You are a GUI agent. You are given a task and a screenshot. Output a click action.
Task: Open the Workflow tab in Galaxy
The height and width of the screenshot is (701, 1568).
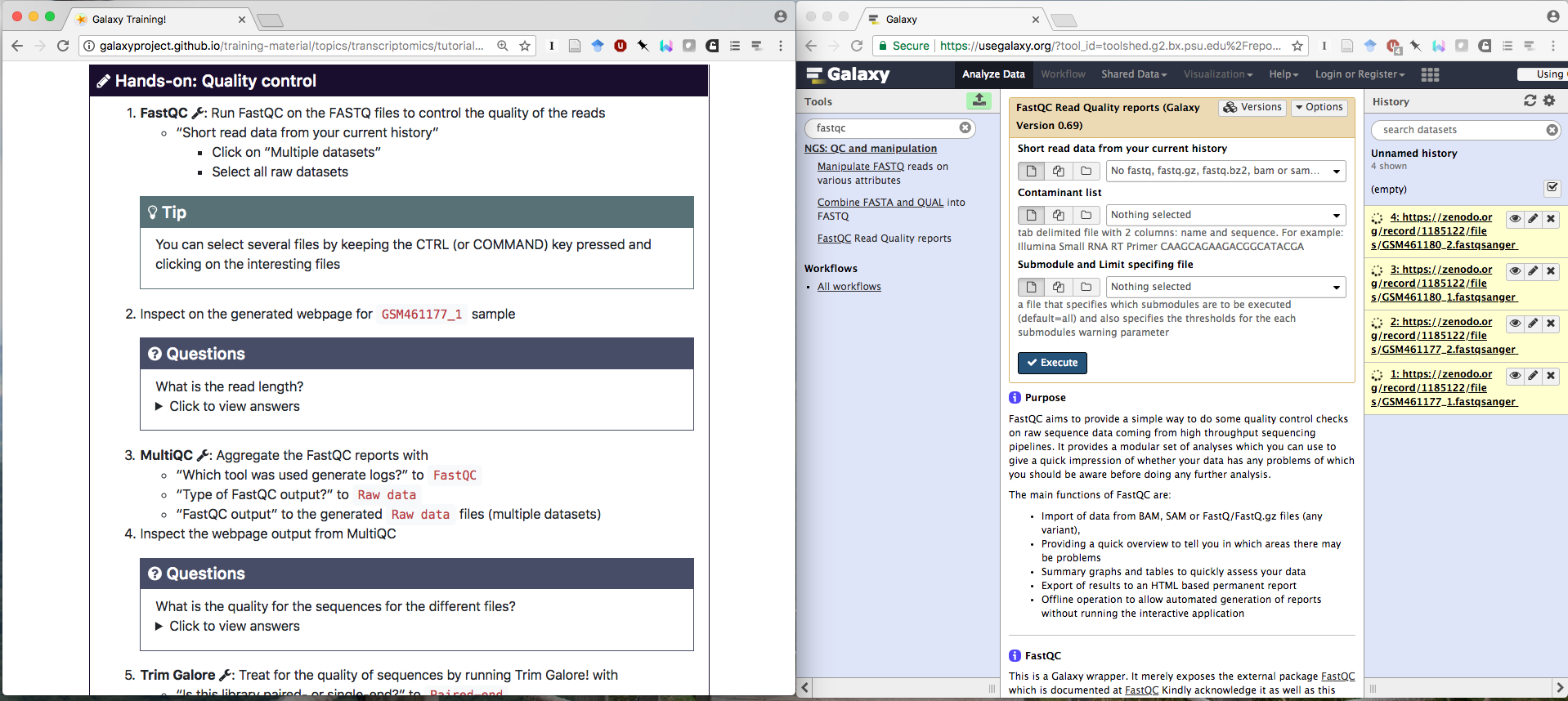point(1063,74)
